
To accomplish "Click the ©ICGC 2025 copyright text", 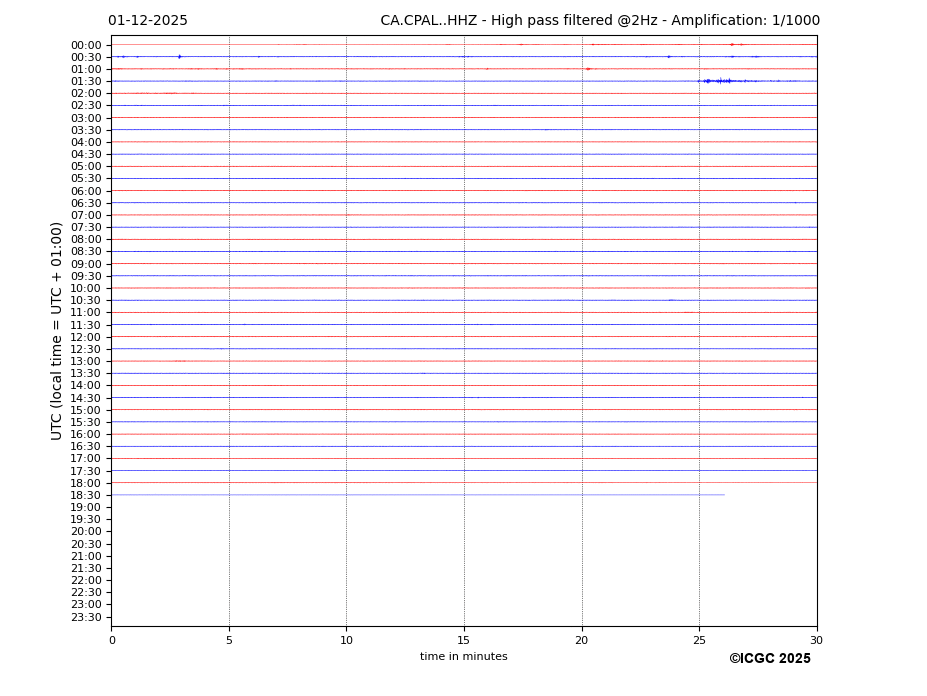I will (769, 659).
